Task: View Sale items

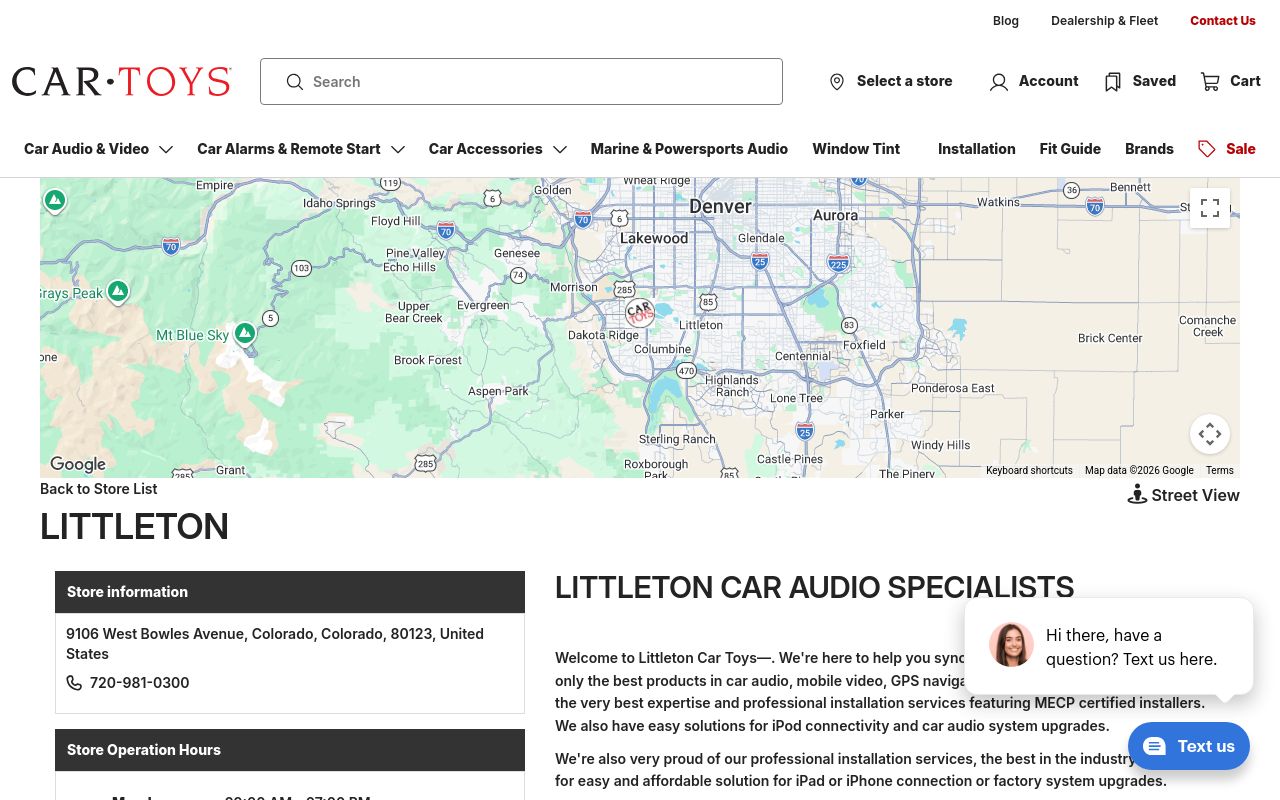Action: (x=1240, y=149)
